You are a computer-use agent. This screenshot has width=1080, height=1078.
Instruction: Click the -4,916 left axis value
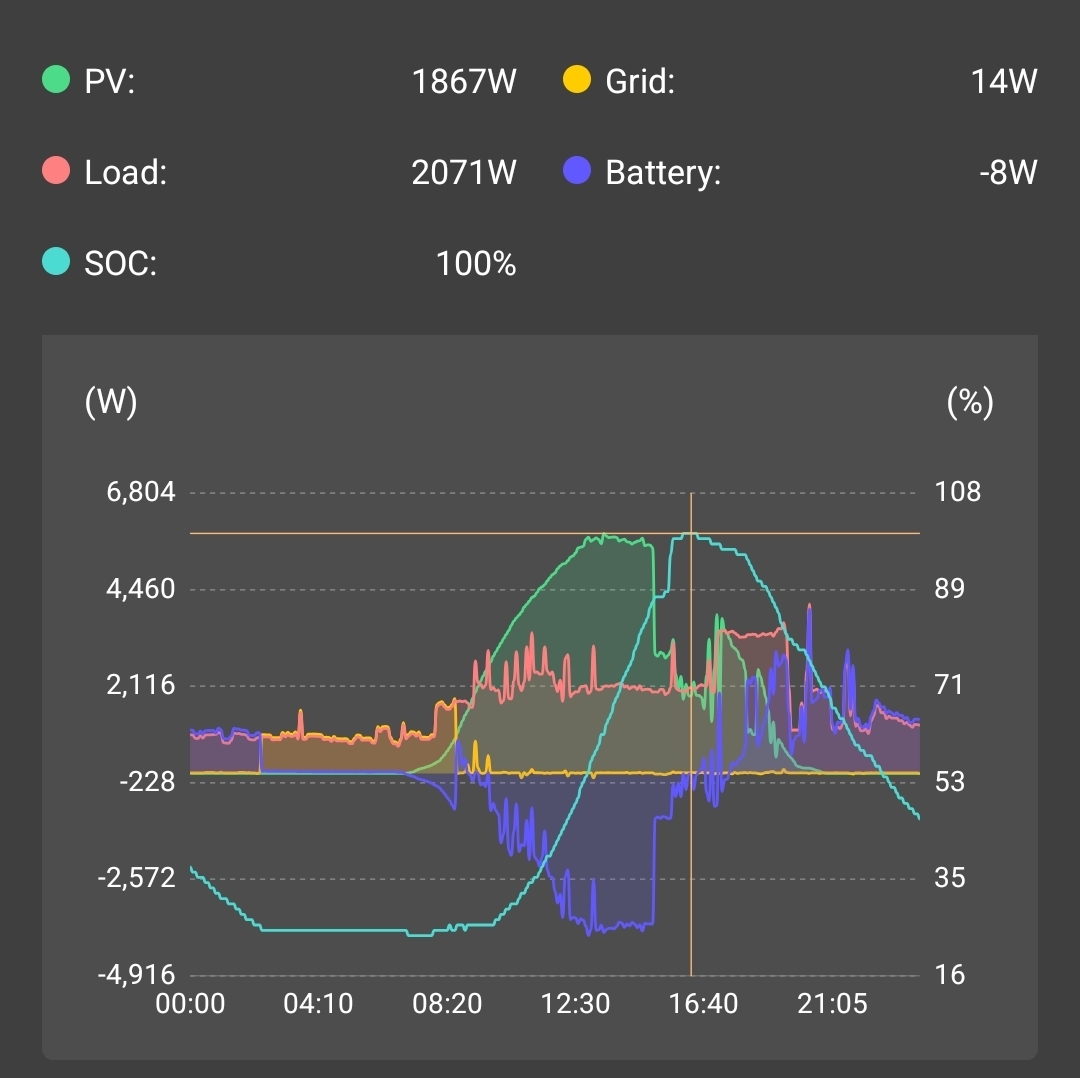click(136, 975)
